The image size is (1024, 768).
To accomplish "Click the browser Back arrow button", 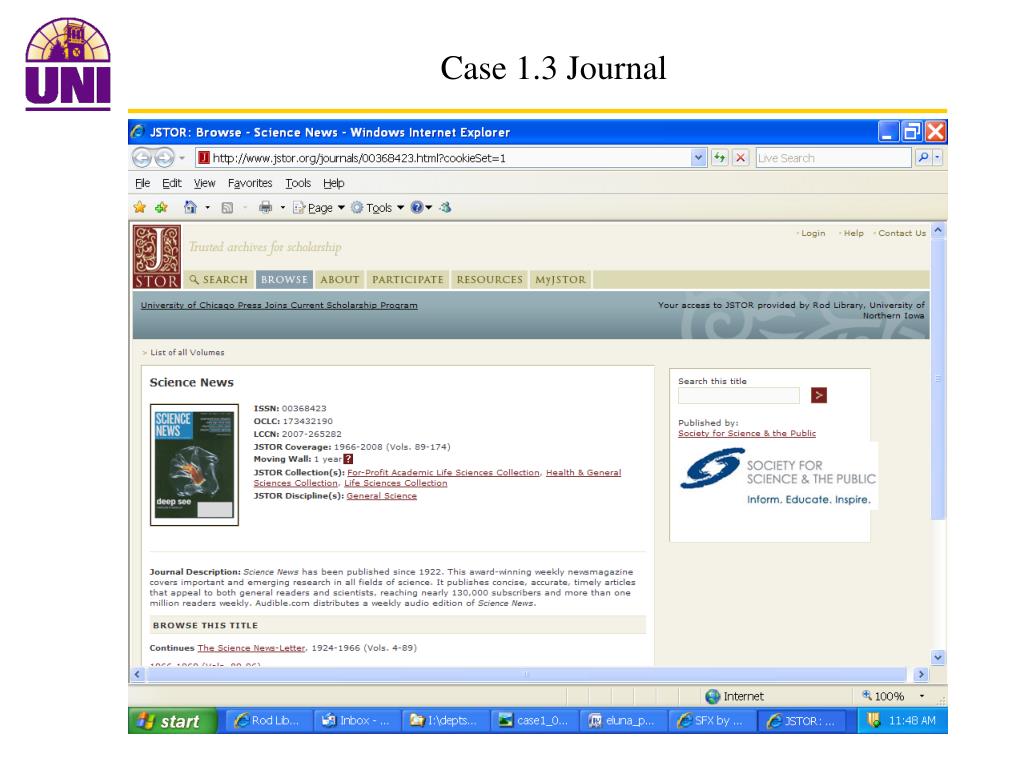I will pos(141,158).
